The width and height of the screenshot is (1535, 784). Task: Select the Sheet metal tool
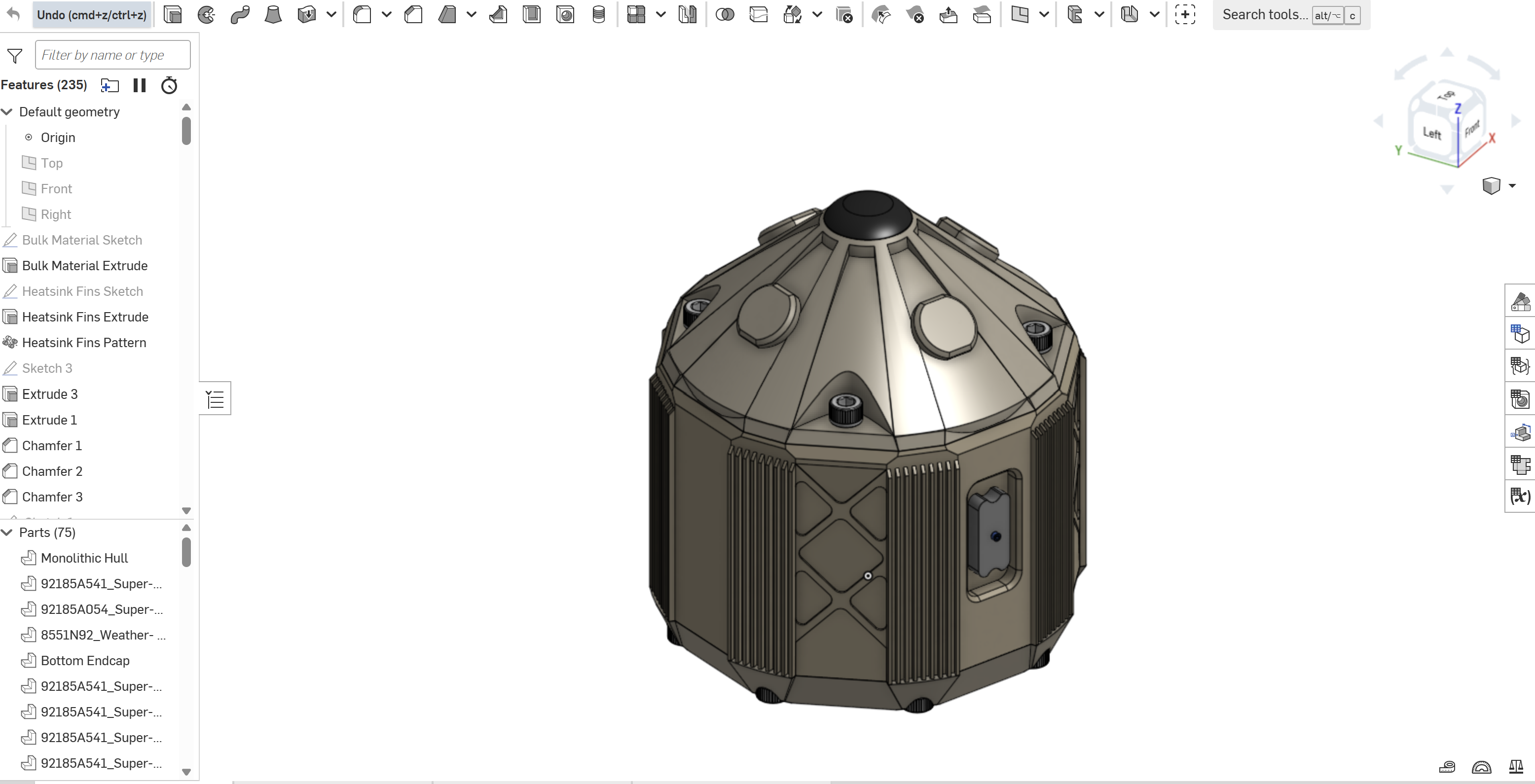(x=1129, y=14)
